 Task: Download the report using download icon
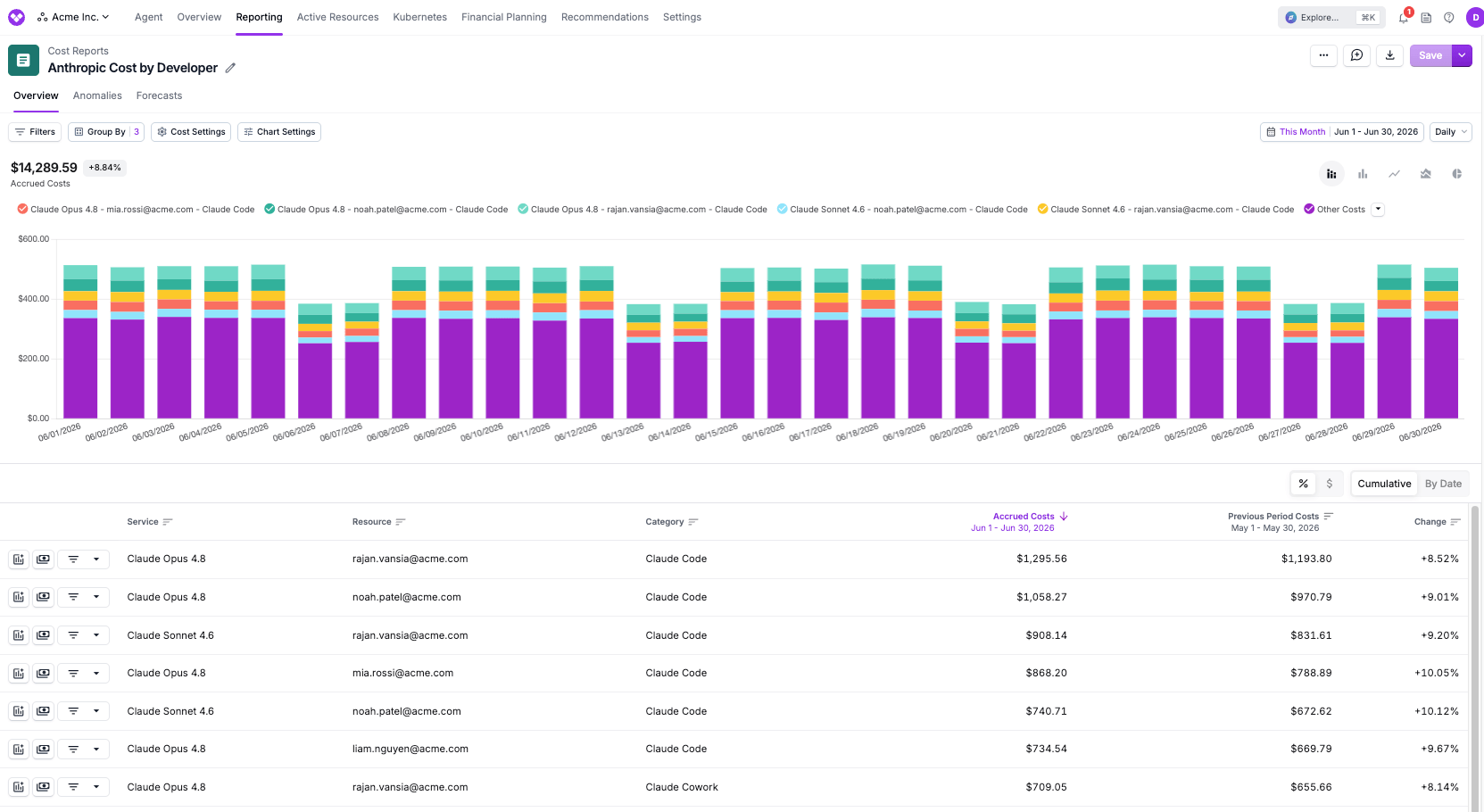coord(1389,55)
